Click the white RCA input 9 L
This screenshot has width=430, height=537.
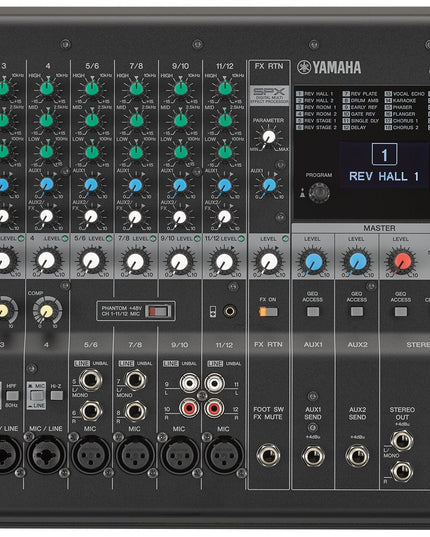pyautogui.click(x=190, y=383)
